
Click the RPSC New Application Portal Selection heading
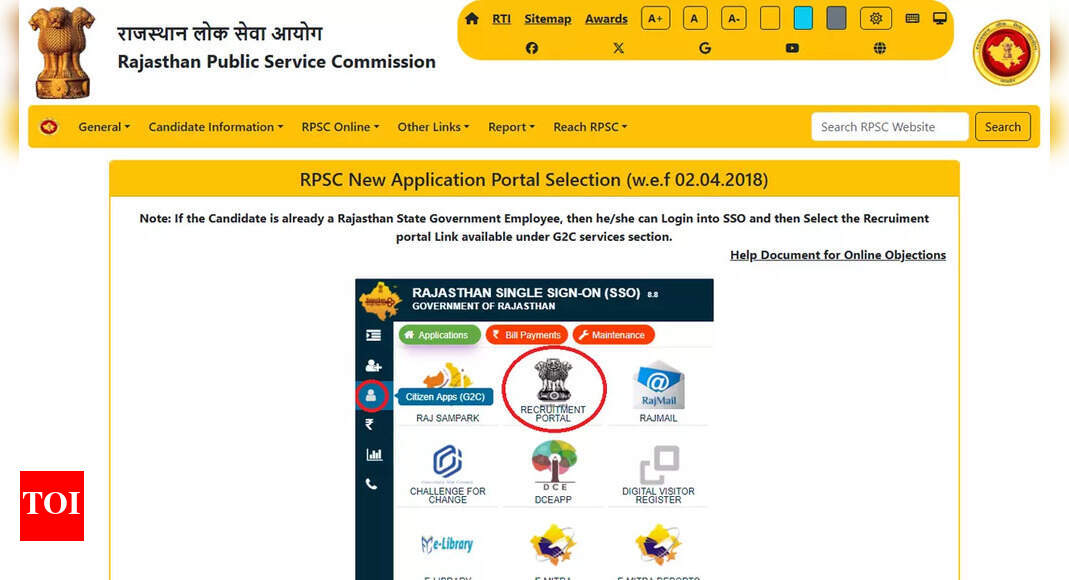click(x=534, y=180)
